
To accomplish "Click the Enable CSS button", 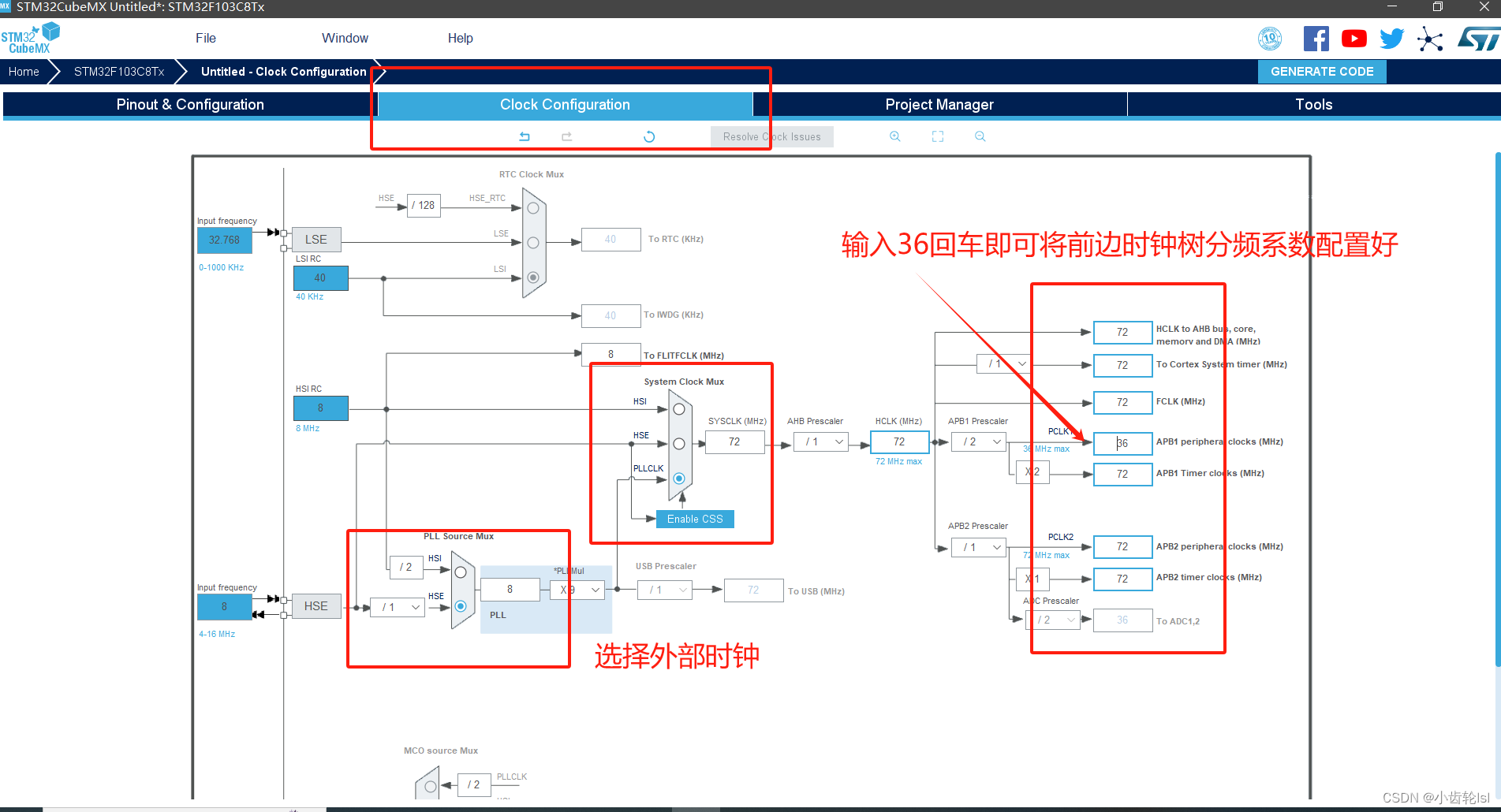I will point(695,519).
